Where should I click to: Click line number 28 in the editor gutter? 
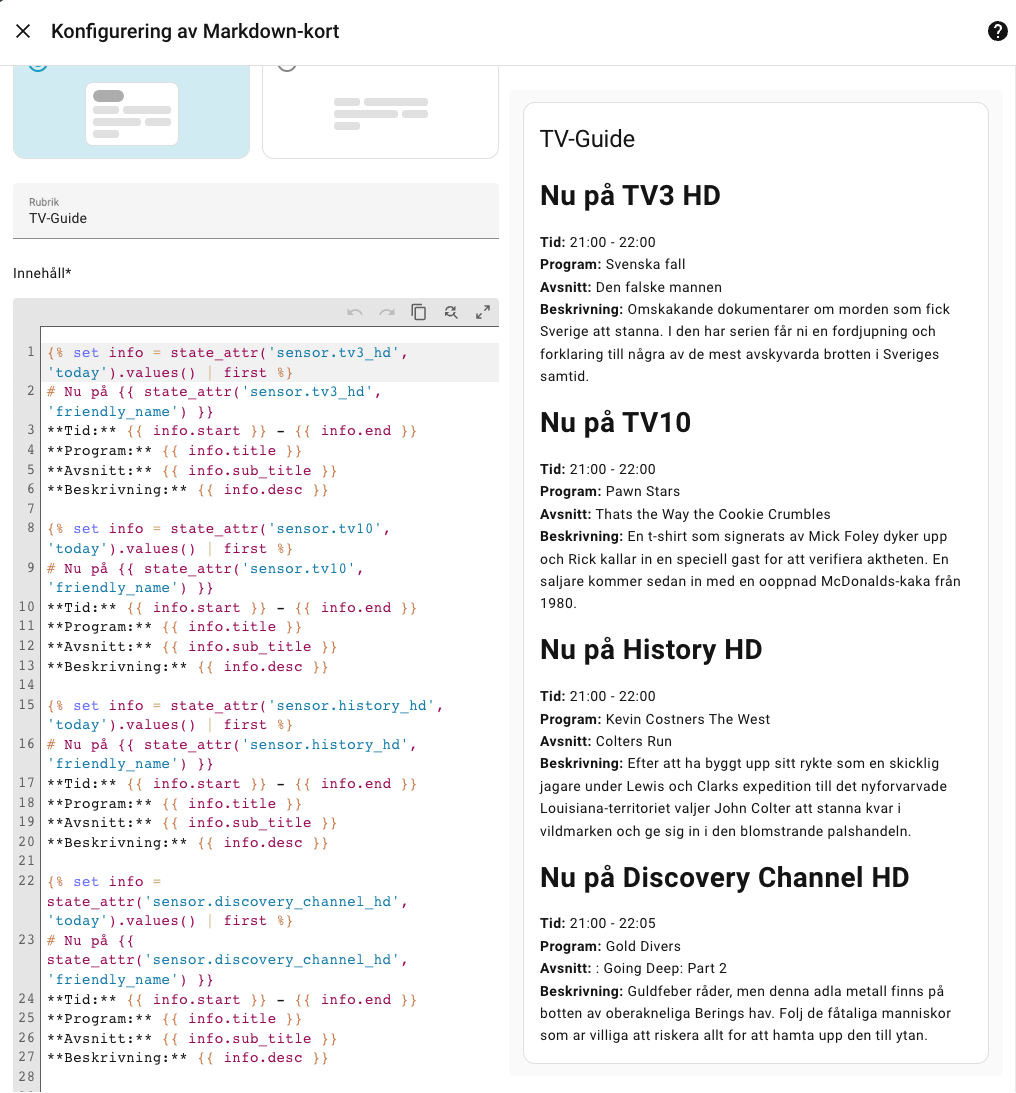coord(26,1076)
